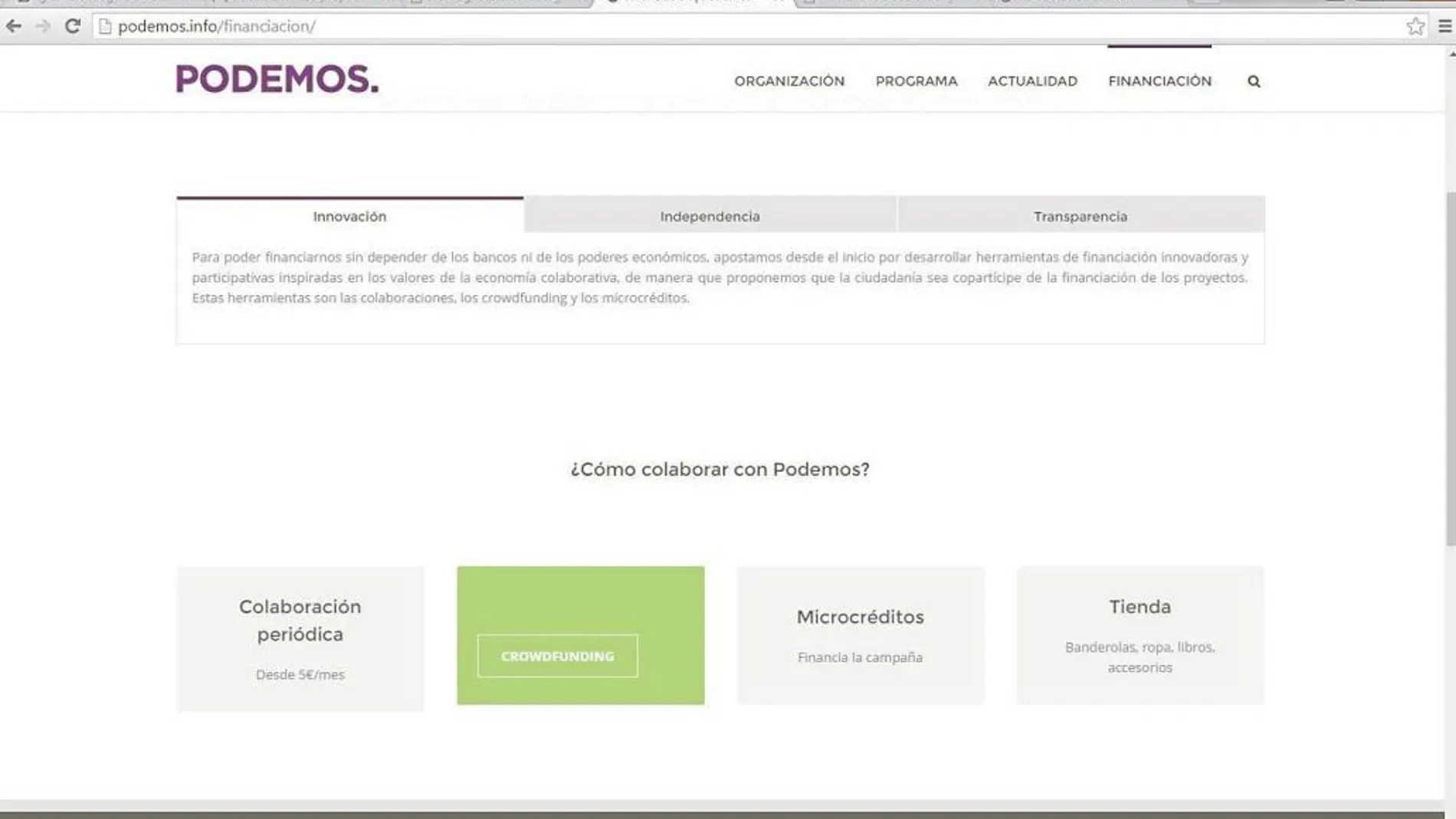Open the ORGANIZACIÓN menu

coord(789,81)
